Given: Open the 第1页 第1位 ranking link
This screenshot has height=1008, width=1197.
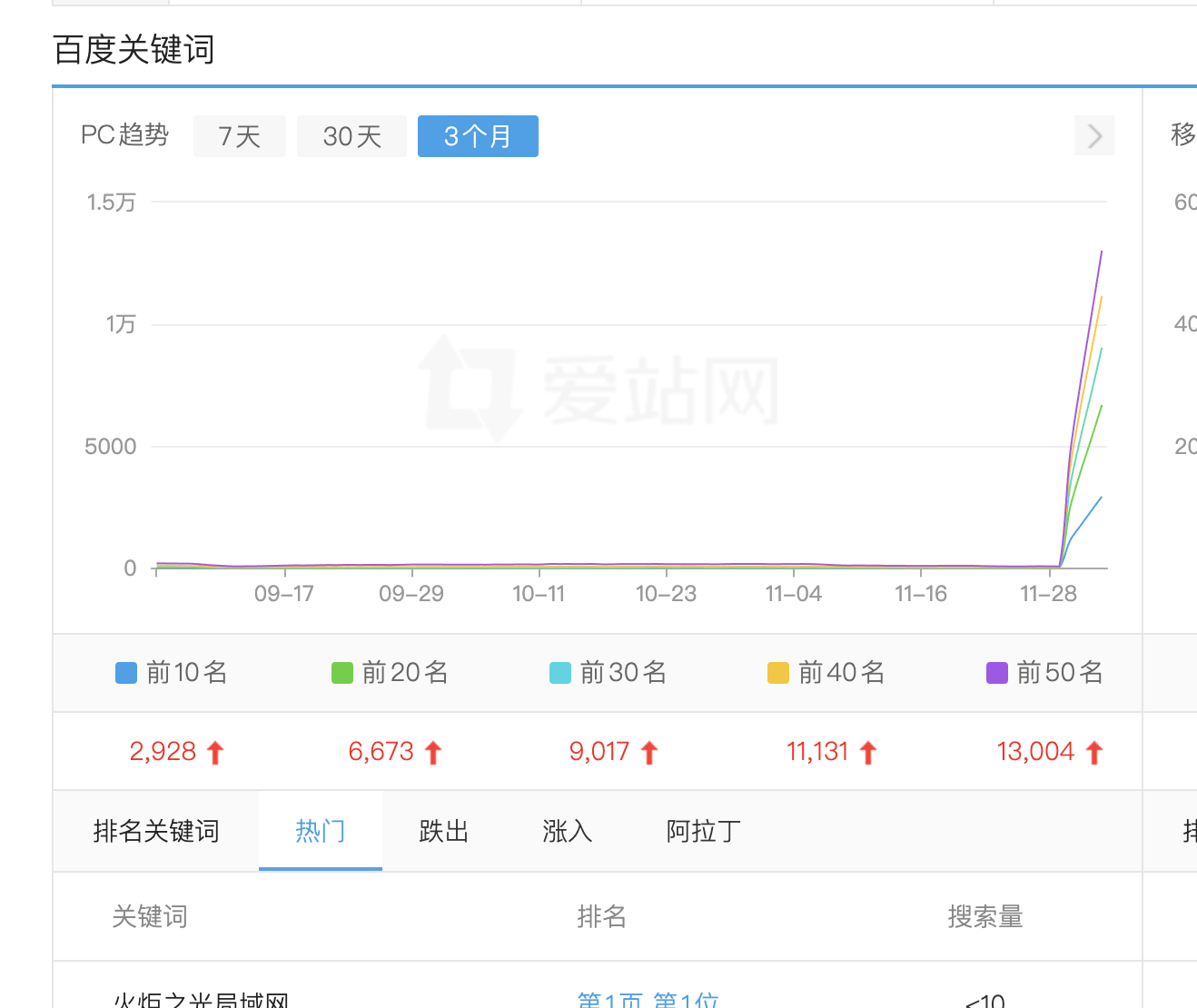Looking at the screenshot, I should tap(648, 999).
